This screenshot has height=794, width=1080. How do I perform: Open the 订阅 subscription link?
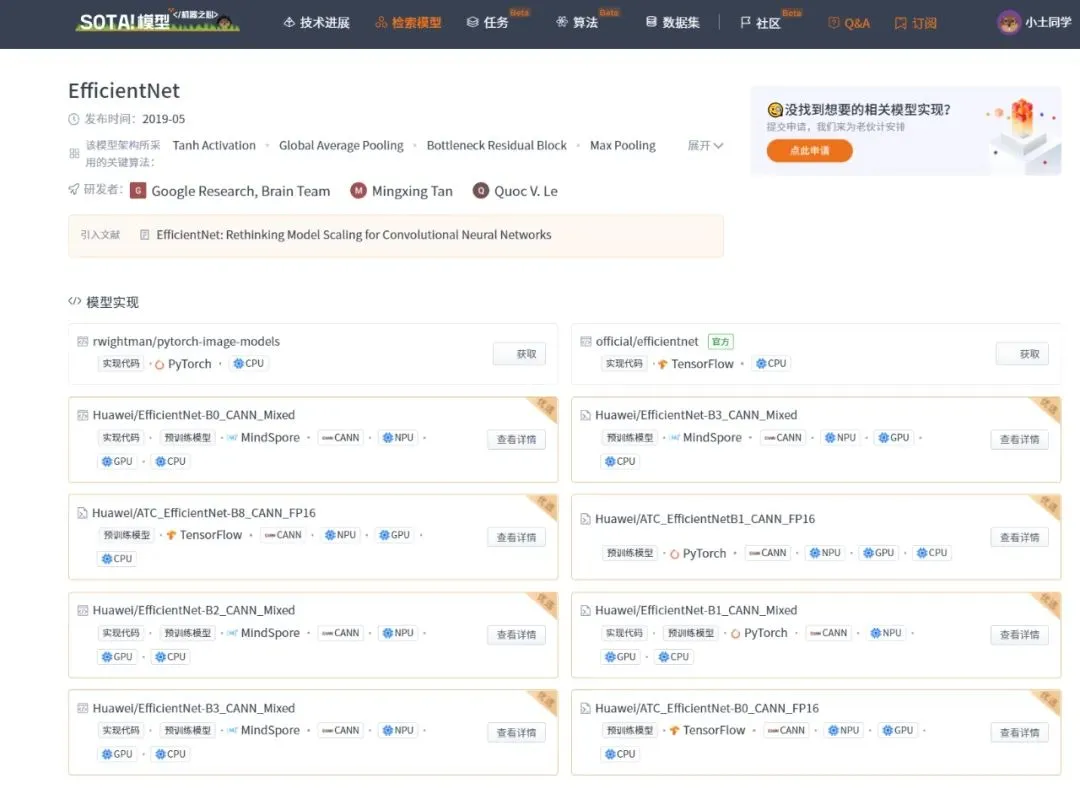point(915,23)
